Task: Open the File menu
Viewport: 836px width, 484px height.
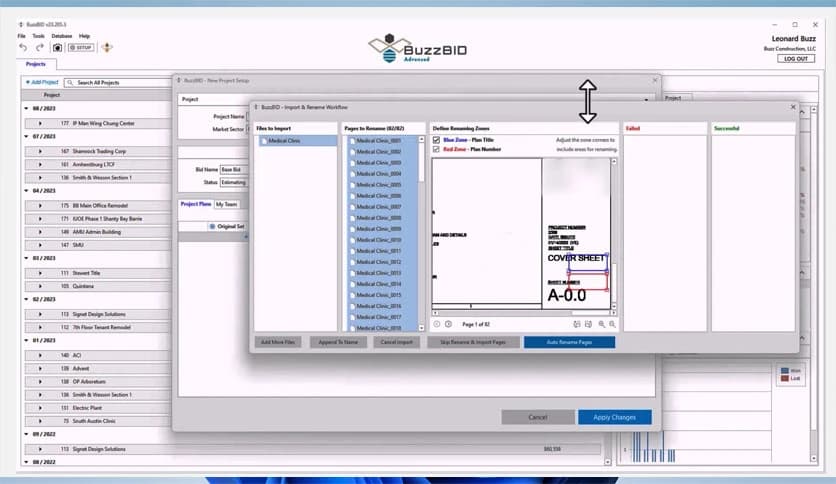Action: pos(21,36)
